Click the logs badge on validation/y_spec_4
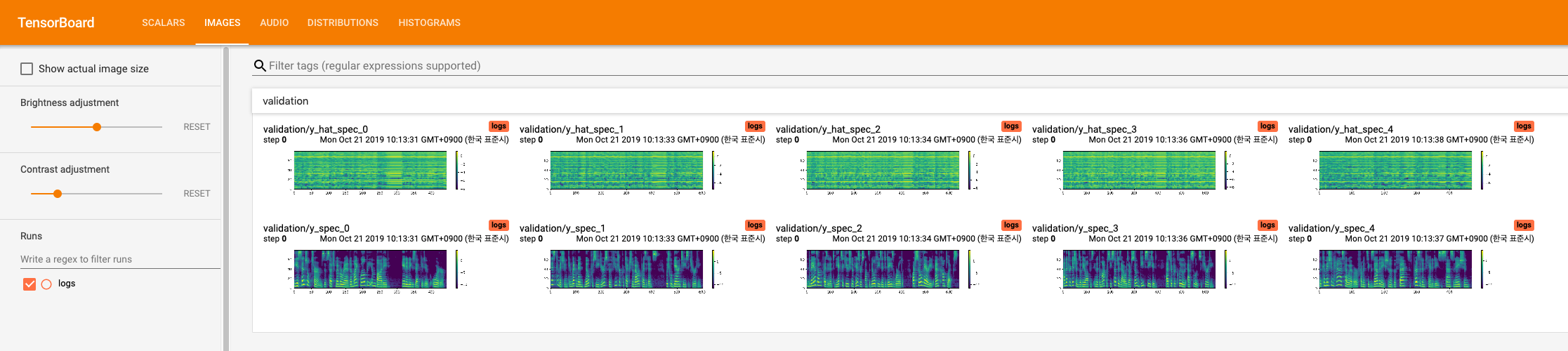Screen dimensions: 1568x351 (x=1524, y=225)
